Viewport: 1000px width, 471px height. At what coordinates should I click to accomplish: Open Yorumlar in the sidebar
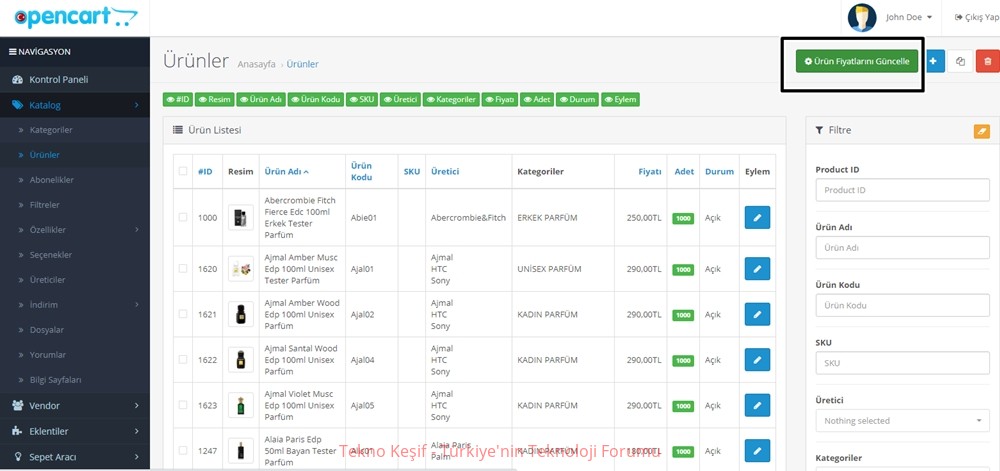[48, 354]
